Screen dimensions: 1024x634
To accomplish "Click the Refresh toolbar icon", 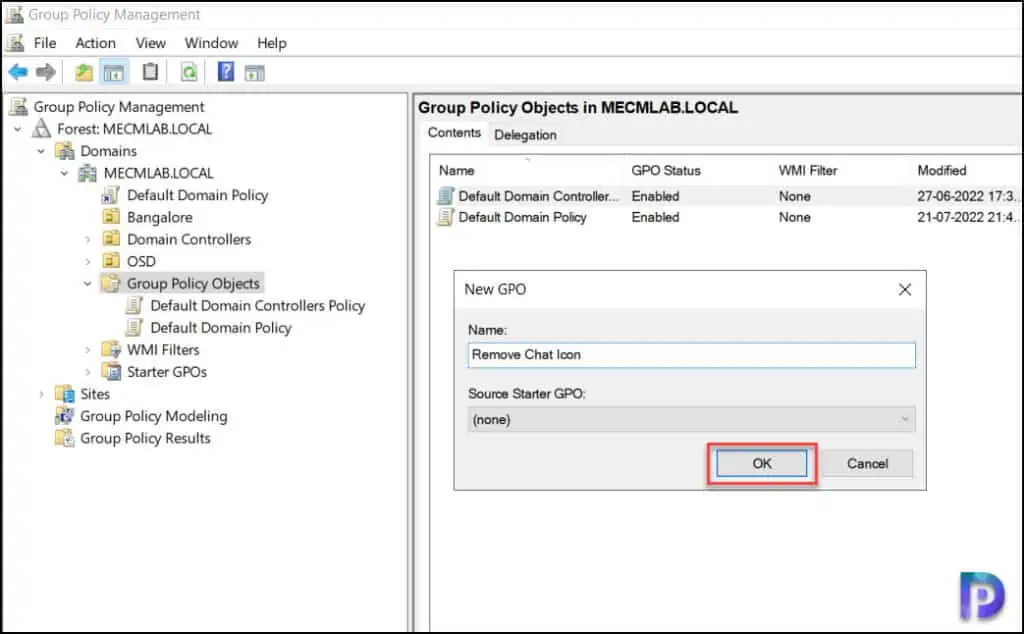I will click(x=189, y=72).
